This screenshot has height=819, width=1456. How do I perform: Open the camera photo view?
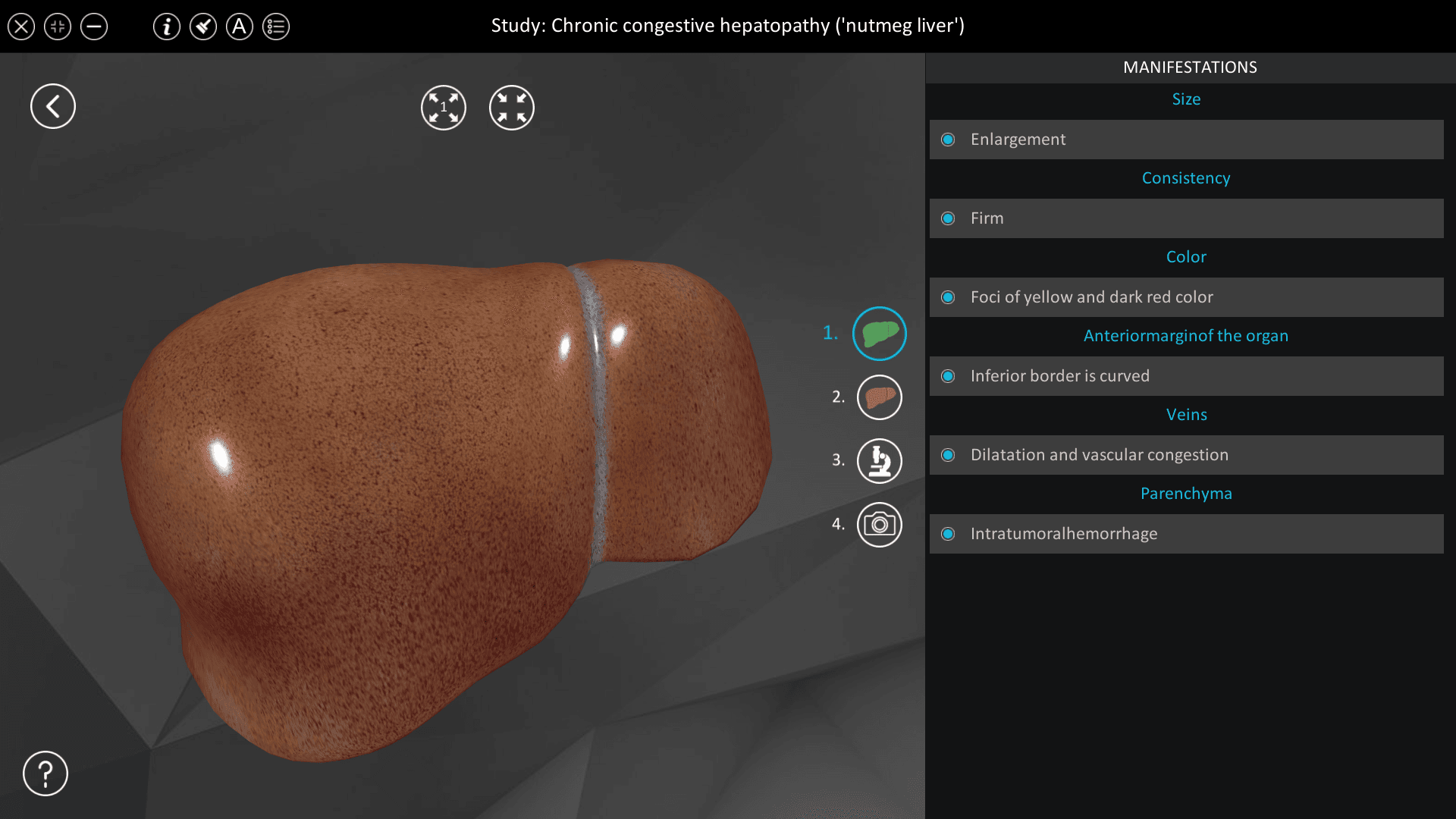tap(880, 525)
